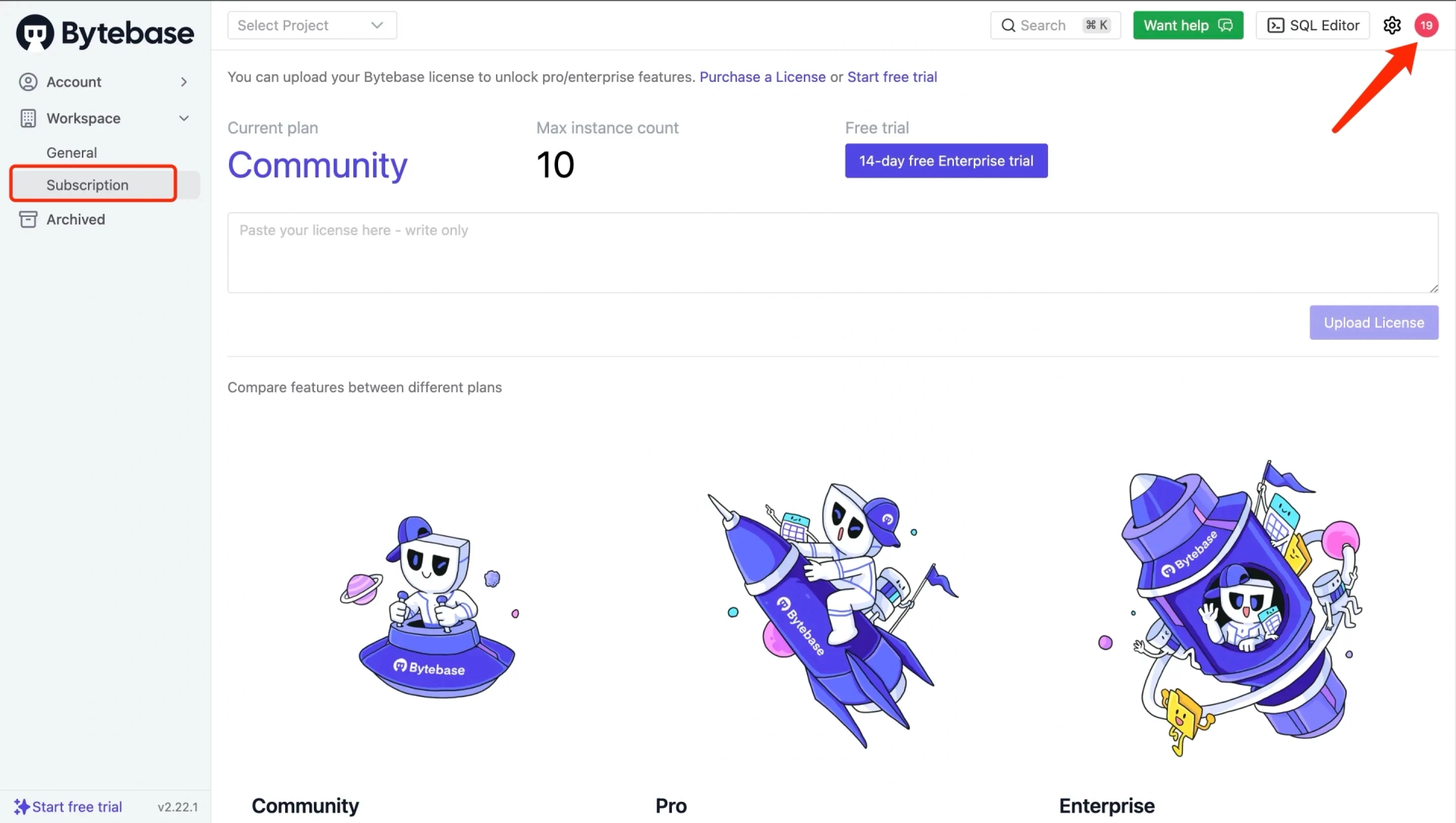Viewport: 1456px width, 823px height.
Task: Open the red user avatar badge
Action: (x=1426, y=25)
